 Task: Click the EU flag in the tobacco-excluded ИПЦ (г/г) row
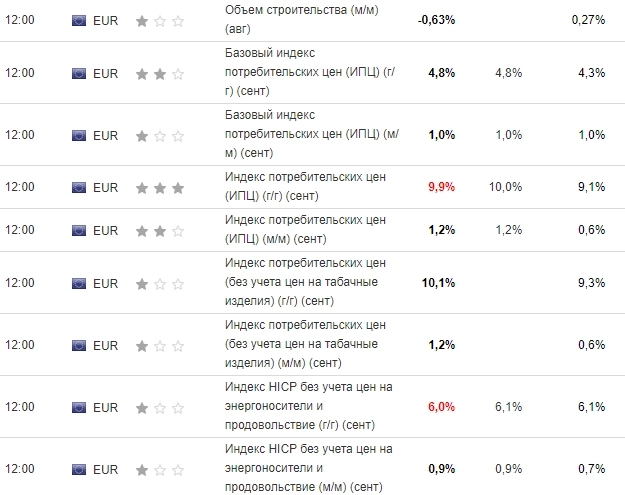pyautogui.click(x=79, y=283)
